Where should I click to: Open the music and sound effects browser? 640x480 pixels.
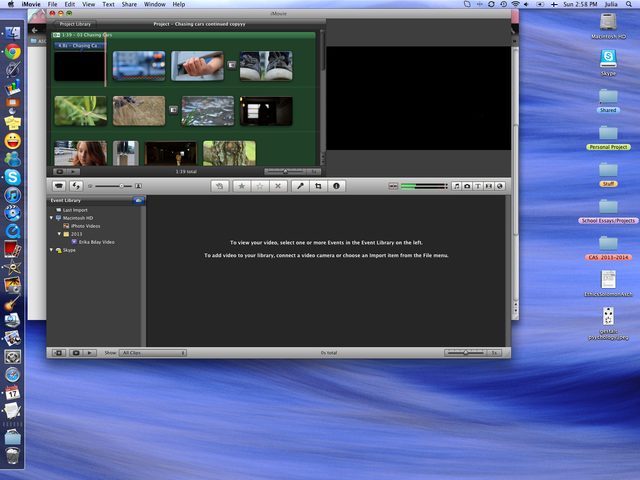pyautogui.click(x=456, y=186)
